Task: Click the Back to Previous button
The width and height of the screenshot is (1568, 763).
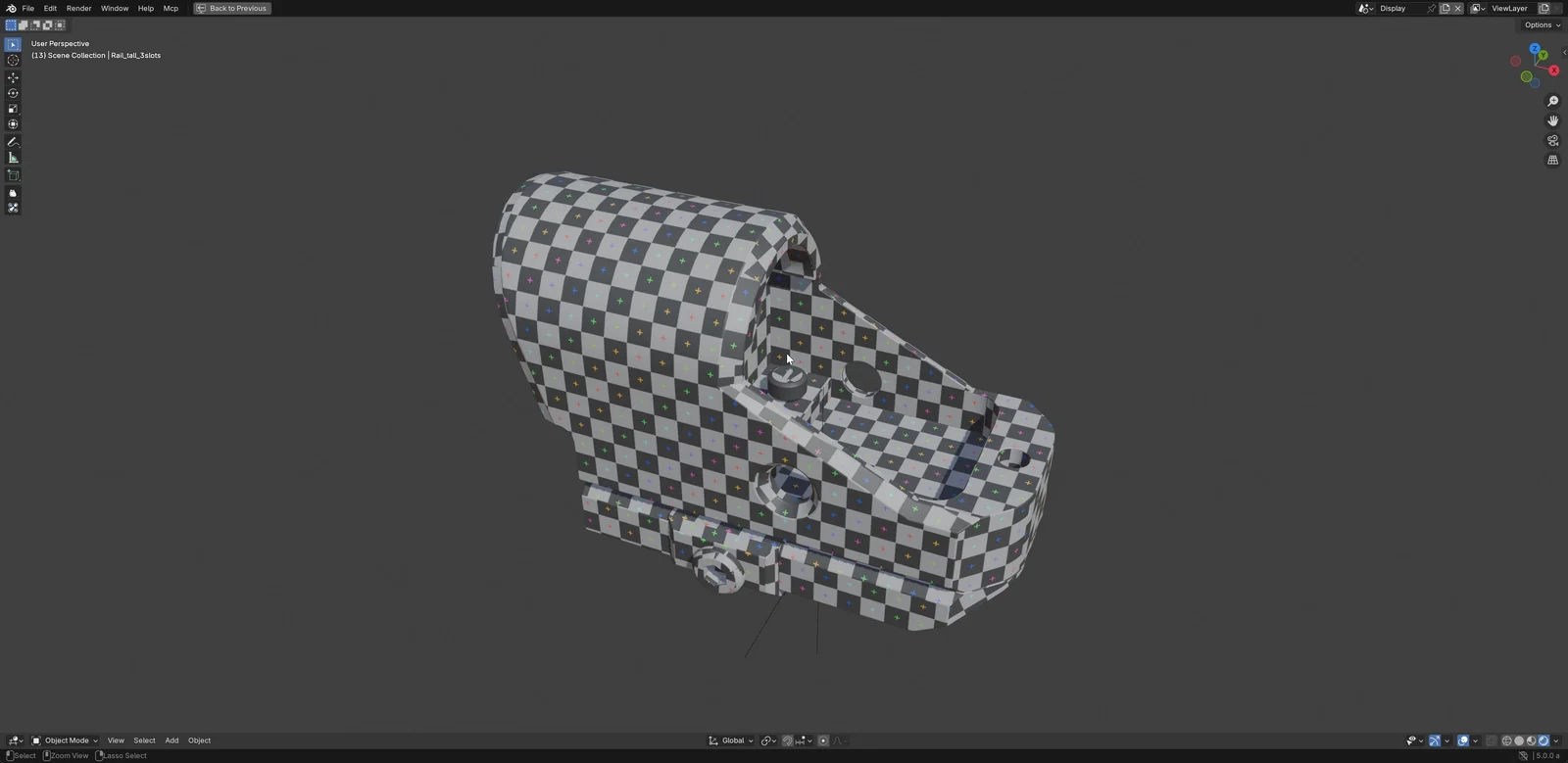Action: click(x=232, y=8)
